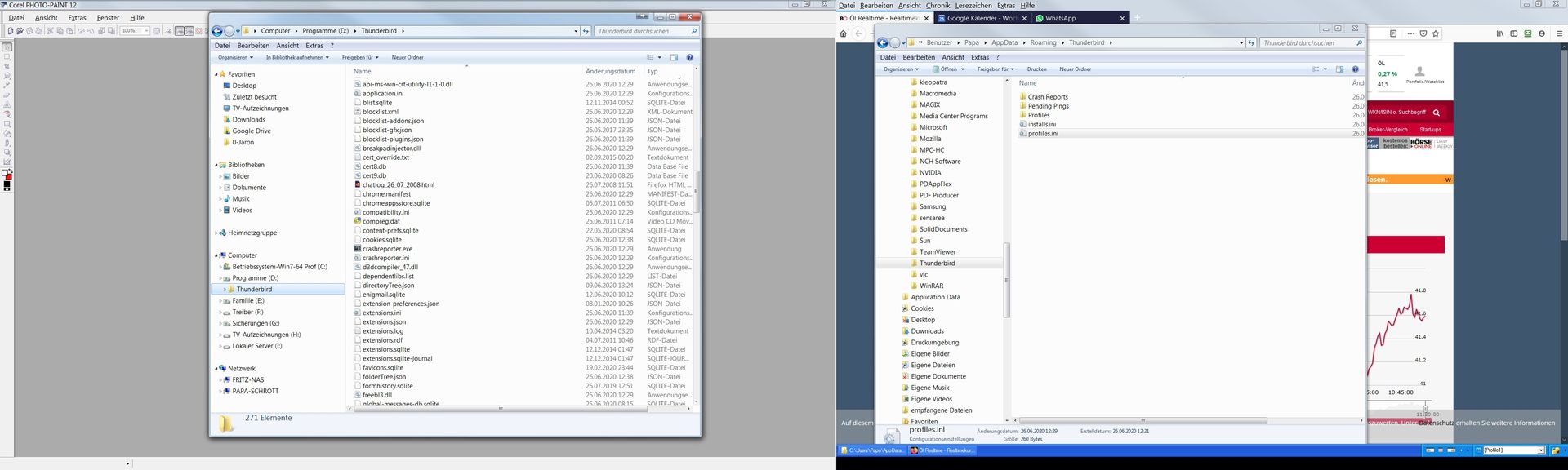This screenshot has height=470, width=1568.
Task: Open Lesezeichen menu in Firefox
Action: (x=973, y=5)
